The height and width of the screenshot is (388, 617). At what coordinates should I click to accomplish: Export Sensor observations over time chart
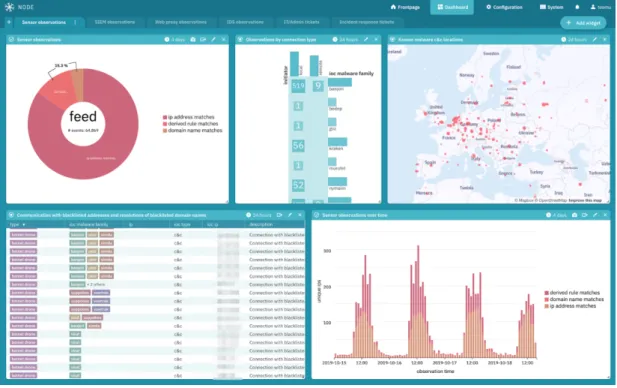585,215
